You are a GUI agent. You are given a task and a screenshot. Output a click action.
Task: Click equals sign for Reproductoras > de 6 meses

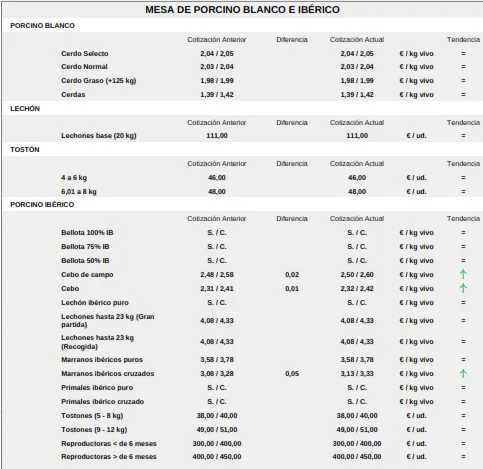pos(463,456)
